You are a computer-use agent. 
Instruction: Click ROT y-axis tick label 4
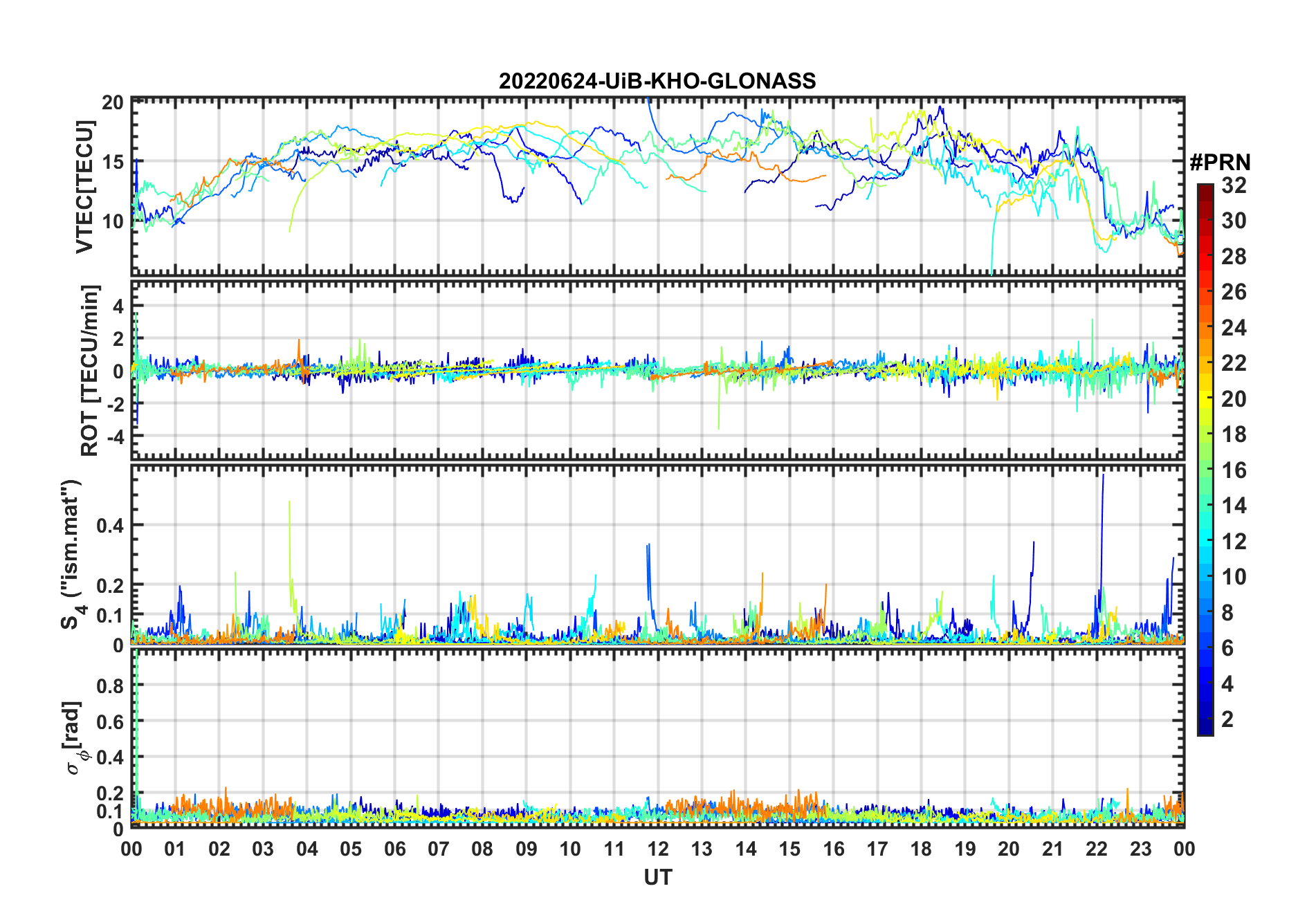click(x=118, y=306)
